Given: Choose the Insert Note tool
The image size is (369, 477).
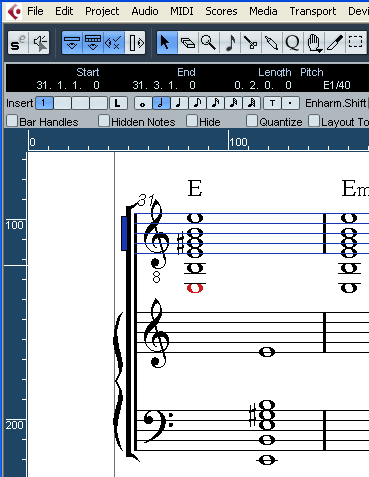Looking at the screenshot, I should 230,43.
